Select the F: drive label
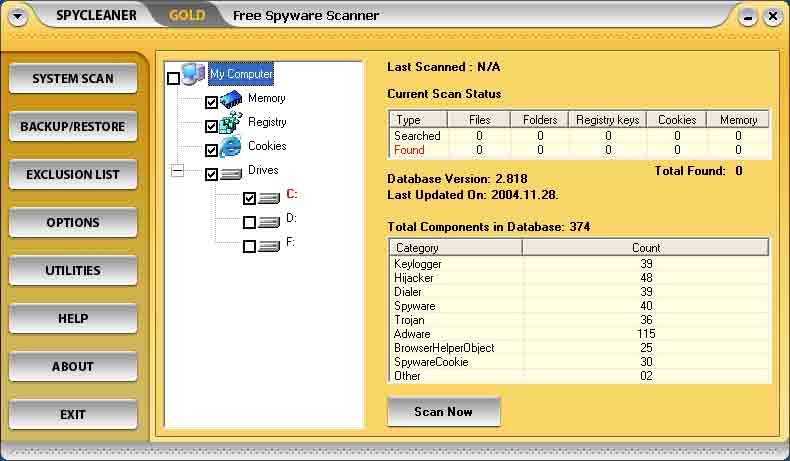 290,242
